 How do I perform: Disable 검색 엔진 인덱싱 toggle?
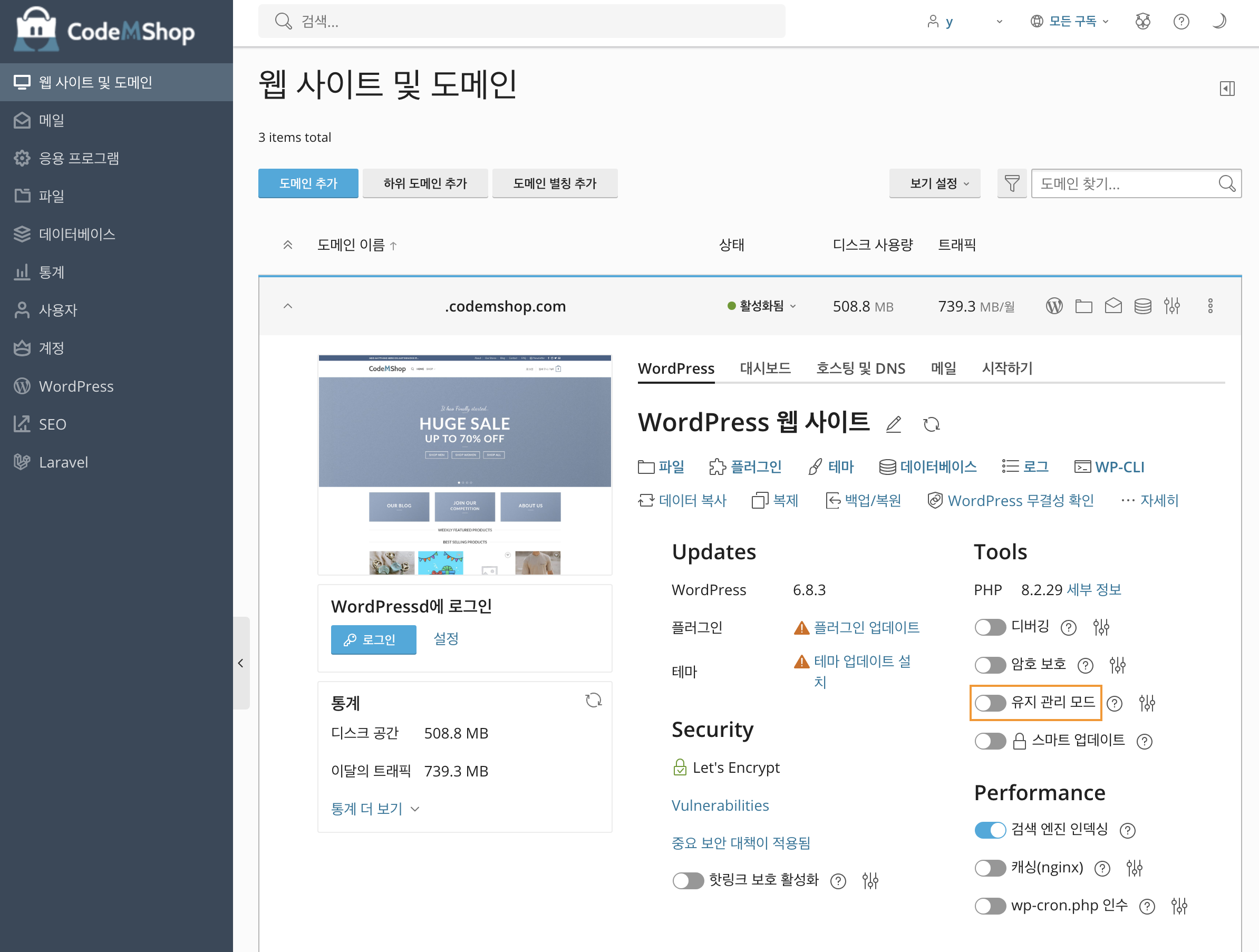tap(990, 830)
